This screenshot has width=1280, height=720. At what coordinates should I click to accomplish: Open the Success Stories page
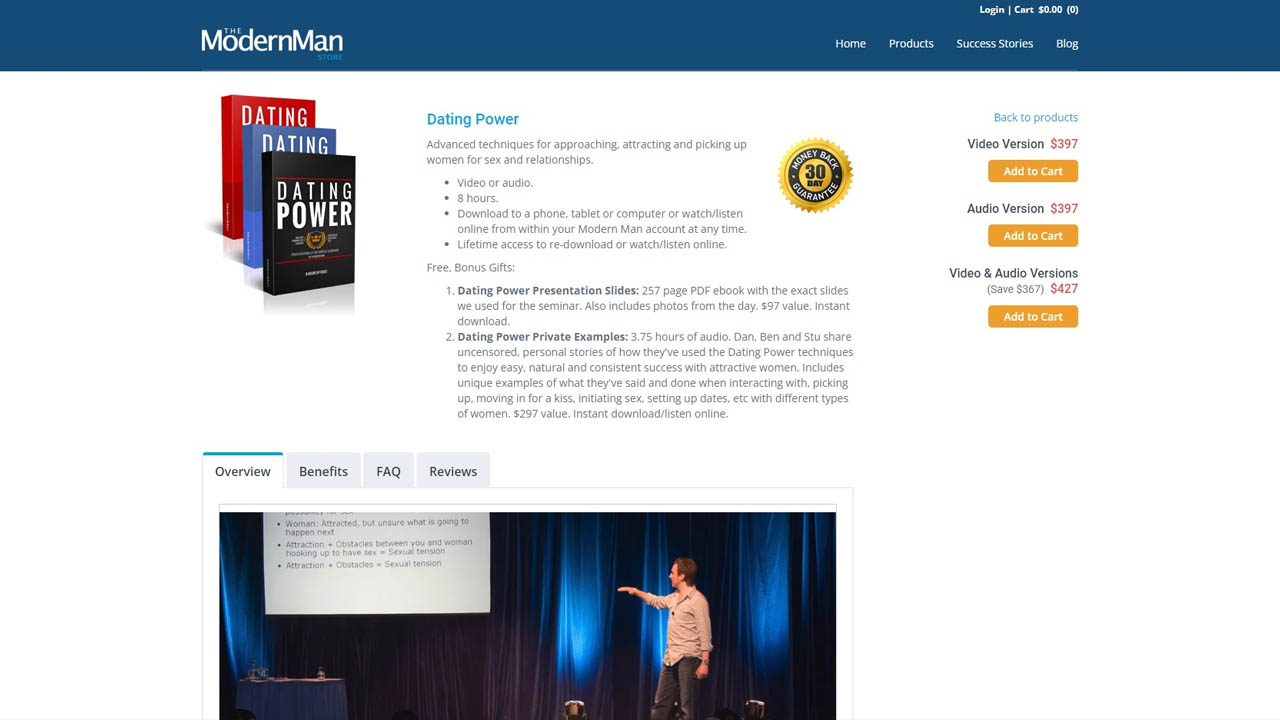click(x=994, y=43)
